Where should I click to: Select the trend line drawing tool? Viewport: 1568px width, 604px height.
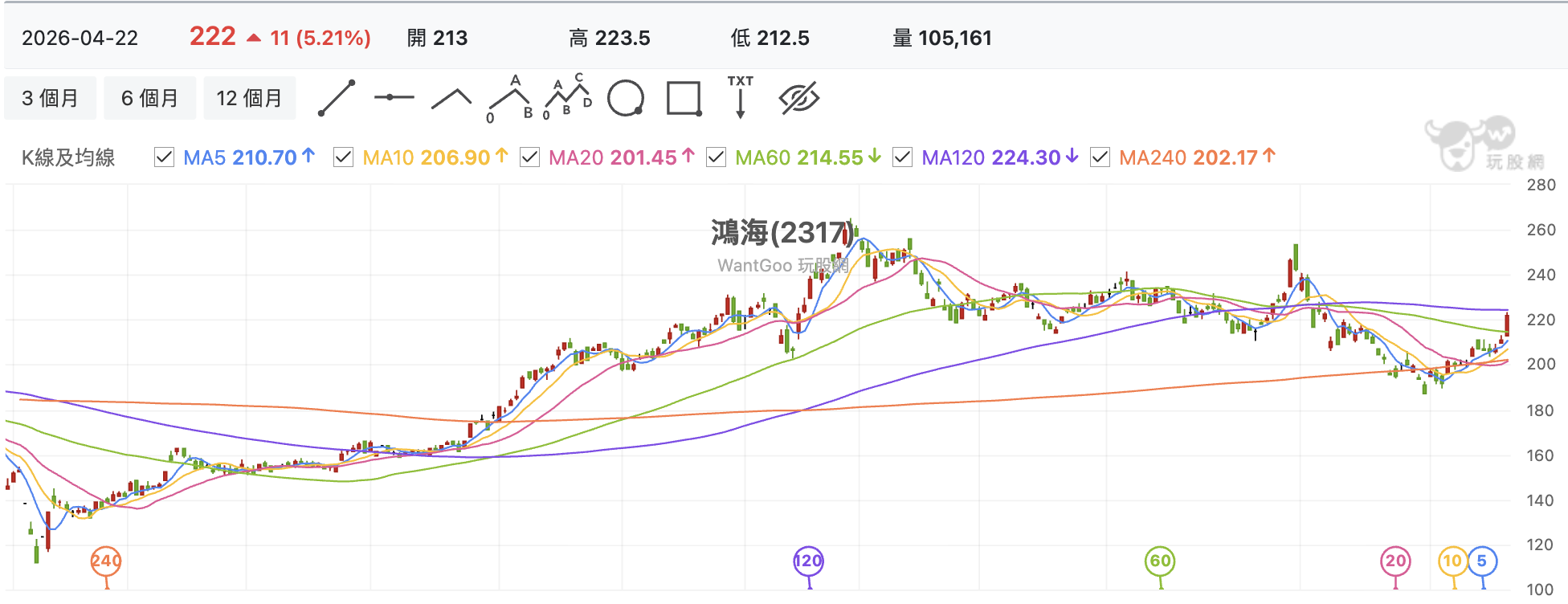tap(337, 98)
